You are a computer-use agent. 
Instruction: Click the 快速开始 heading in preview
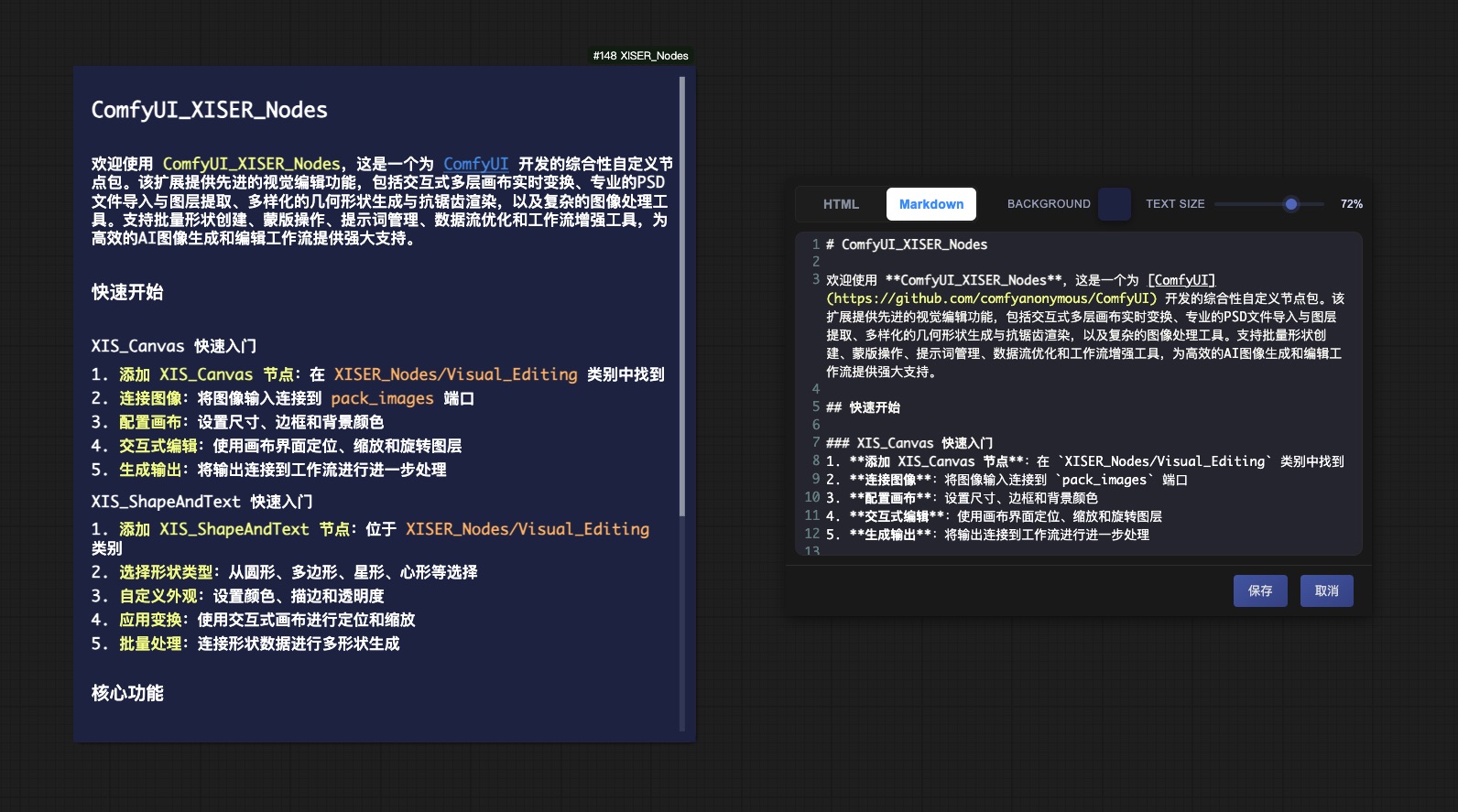coord(127,292)
